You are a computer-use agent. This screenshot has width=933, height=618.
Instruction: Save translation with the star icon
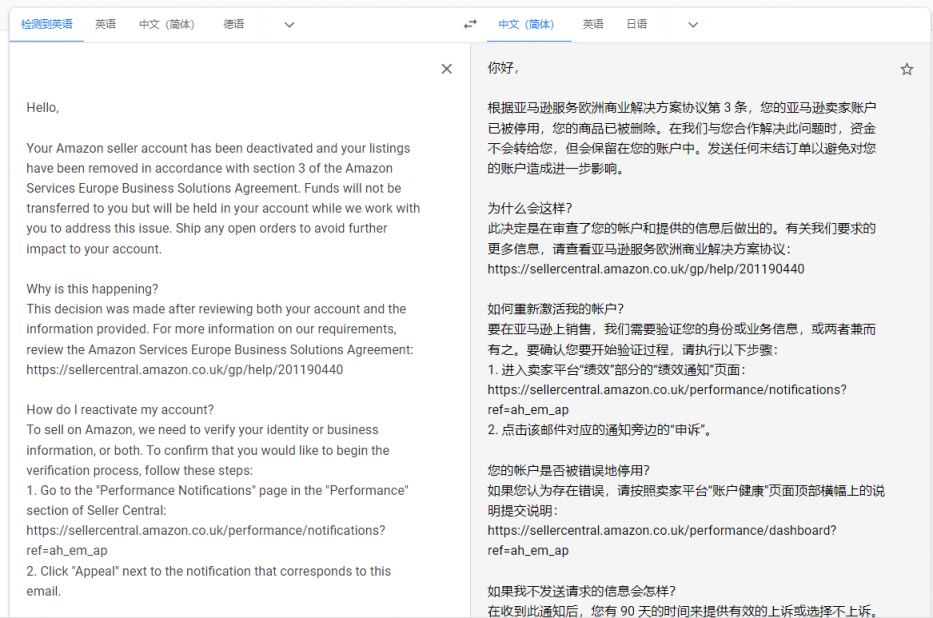906,70
